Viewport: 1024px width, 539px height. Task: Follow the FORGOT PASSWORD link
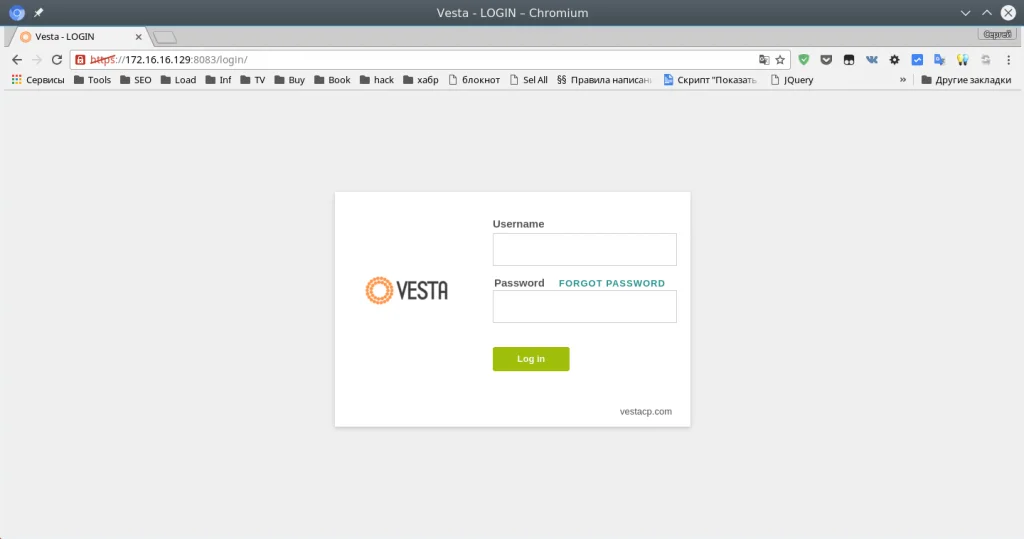[612, 283]
